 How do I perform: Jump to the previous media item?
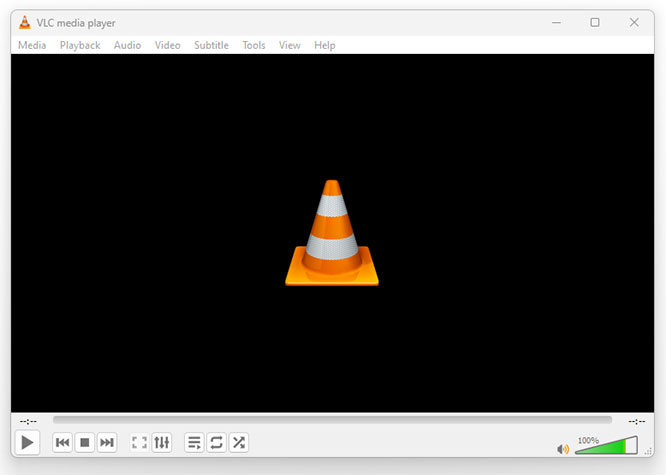click(x=62, y=443)
